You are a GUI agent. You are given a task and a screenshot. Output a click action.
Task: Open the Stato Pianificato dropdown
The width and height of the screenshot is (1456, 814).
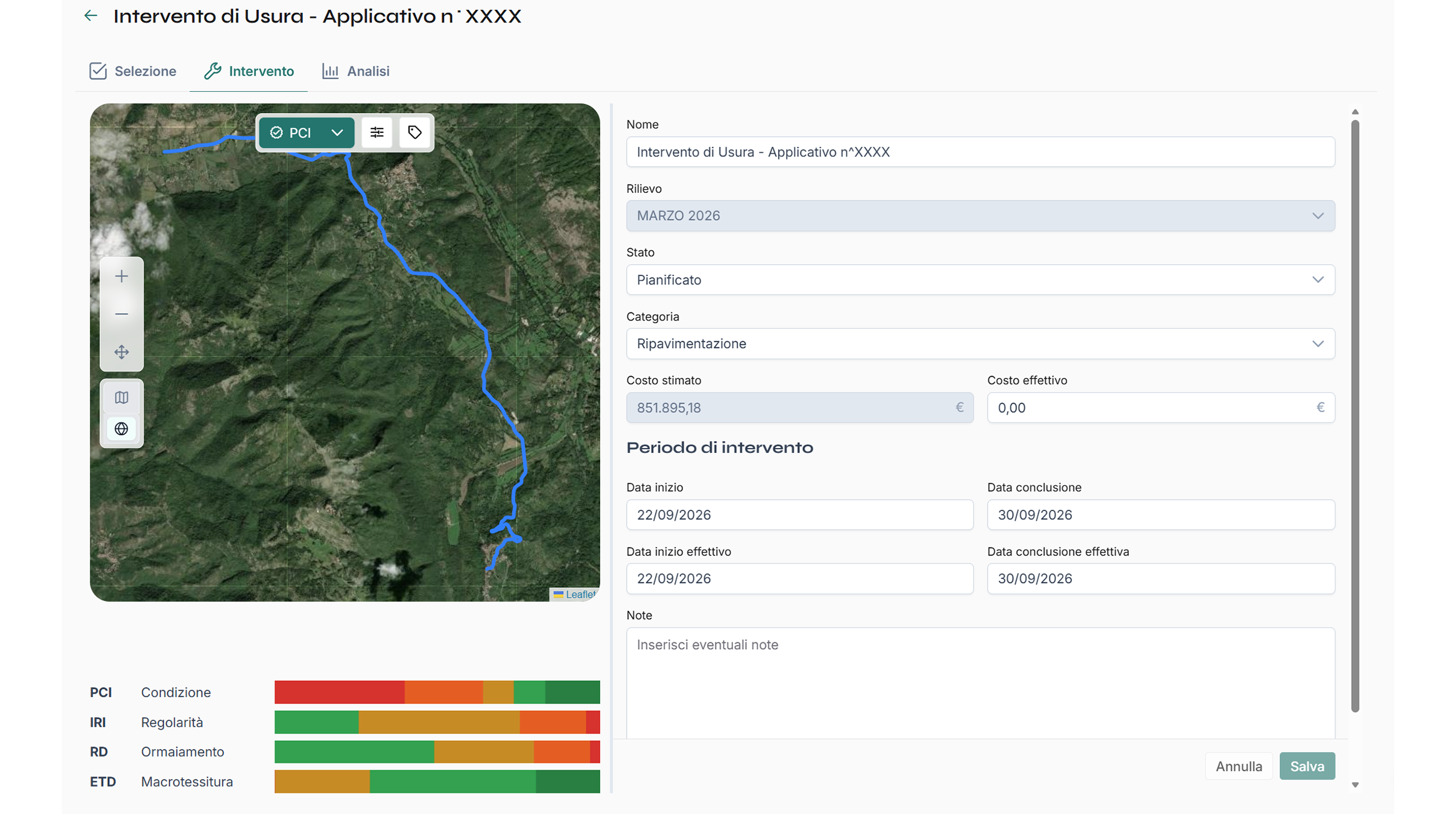[x=980, y=280]
